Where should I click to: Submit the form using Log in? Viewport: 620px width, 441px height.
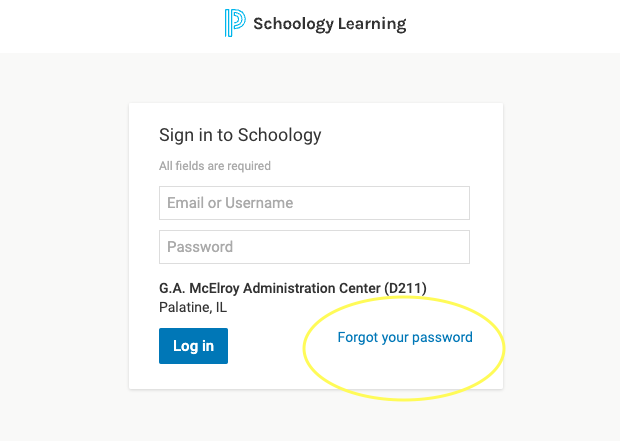(193, 346)
